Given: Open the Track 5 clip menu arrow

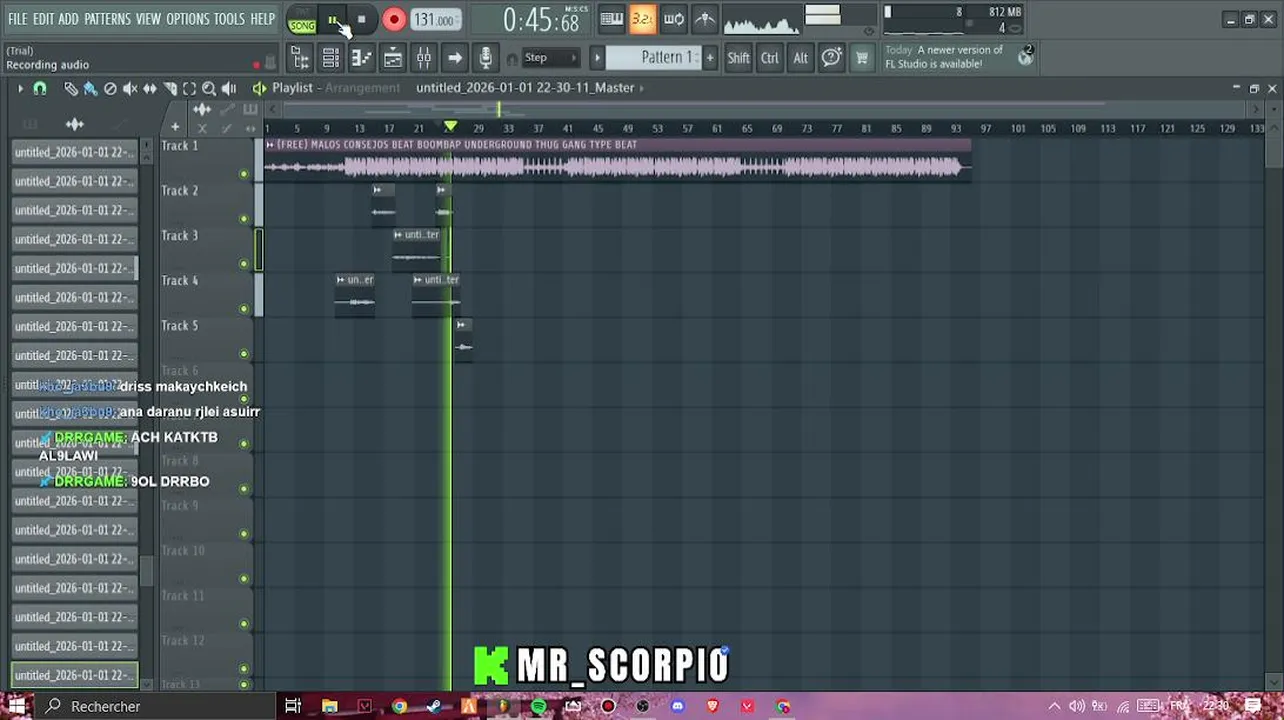Looking at the screenshot, I should (461, 325).
